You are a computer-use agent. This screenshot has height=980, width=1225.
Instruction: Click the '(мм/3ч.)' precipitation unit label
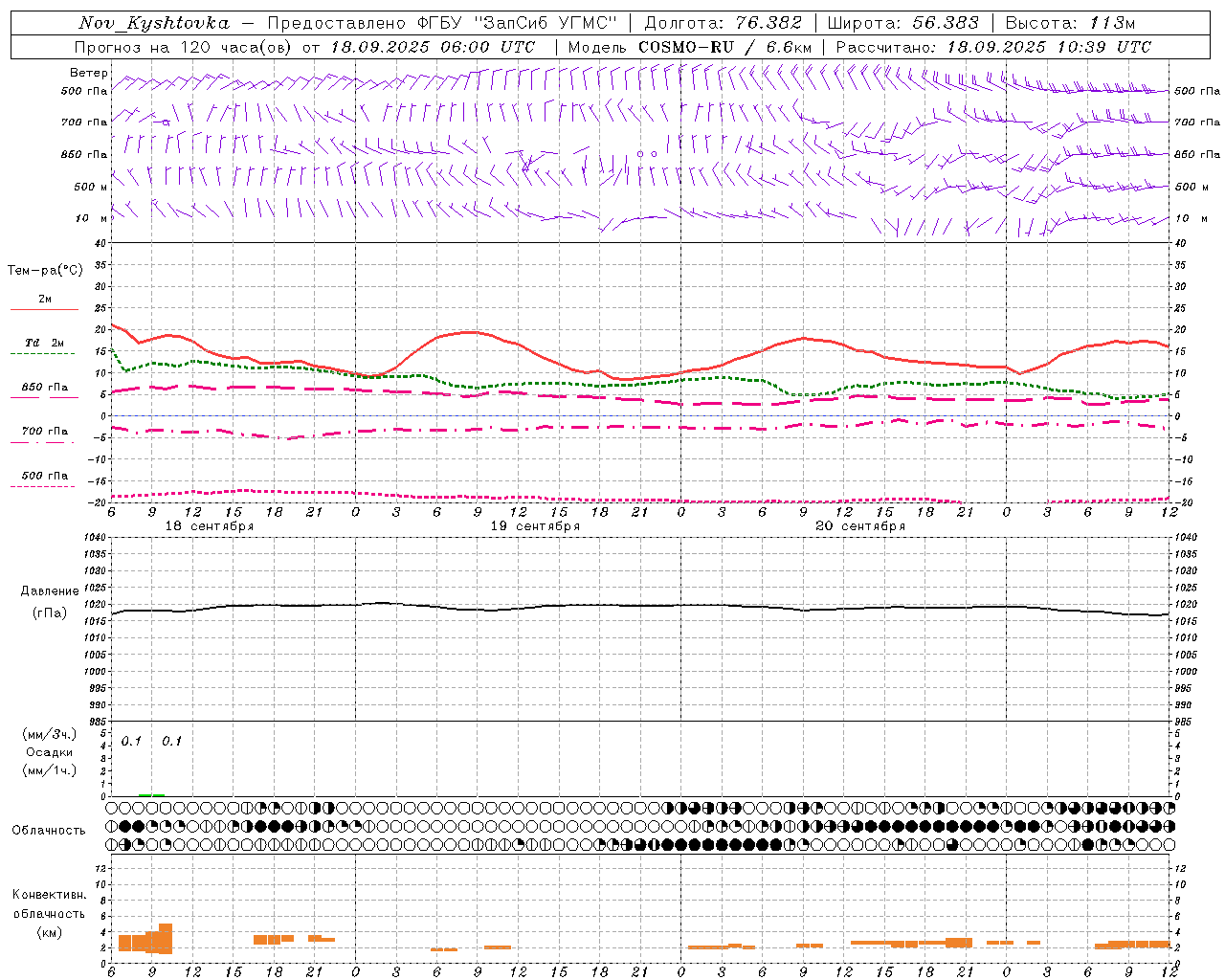click(50, 735)
